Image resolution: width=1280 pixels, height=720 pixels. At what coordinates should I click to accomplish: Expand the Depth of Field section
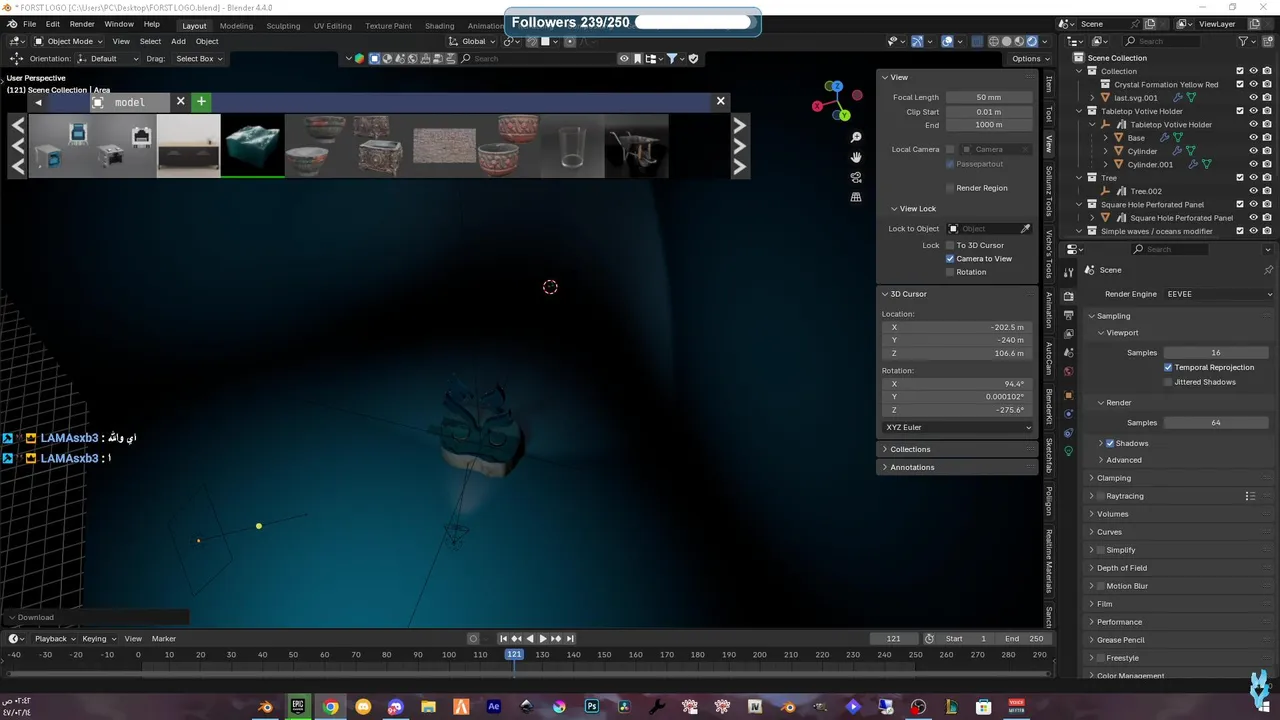(x=1122, y=568)
